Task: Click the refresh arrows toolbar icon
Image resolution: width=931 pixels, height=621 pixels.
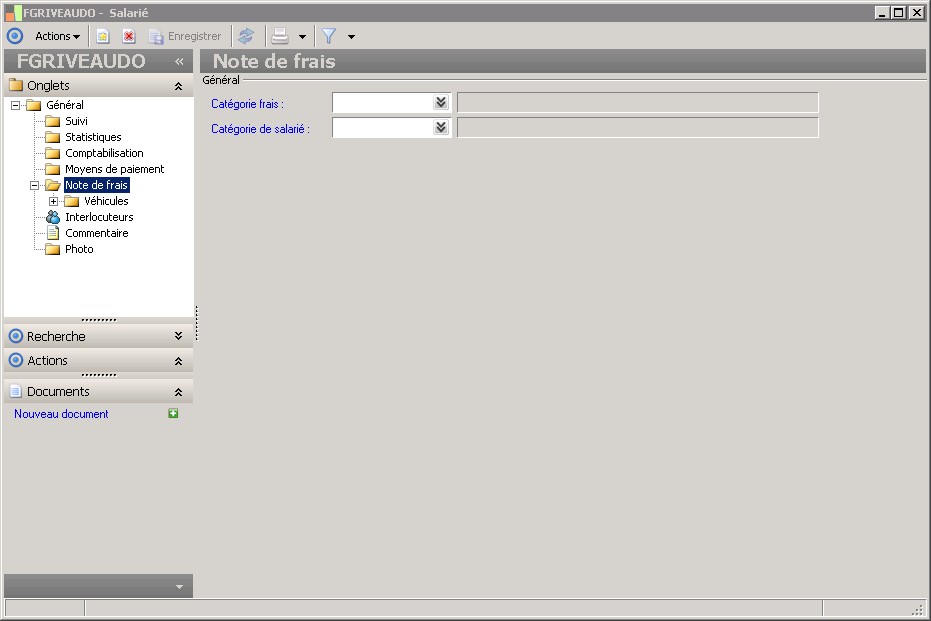Action: [x=246, y=36]
